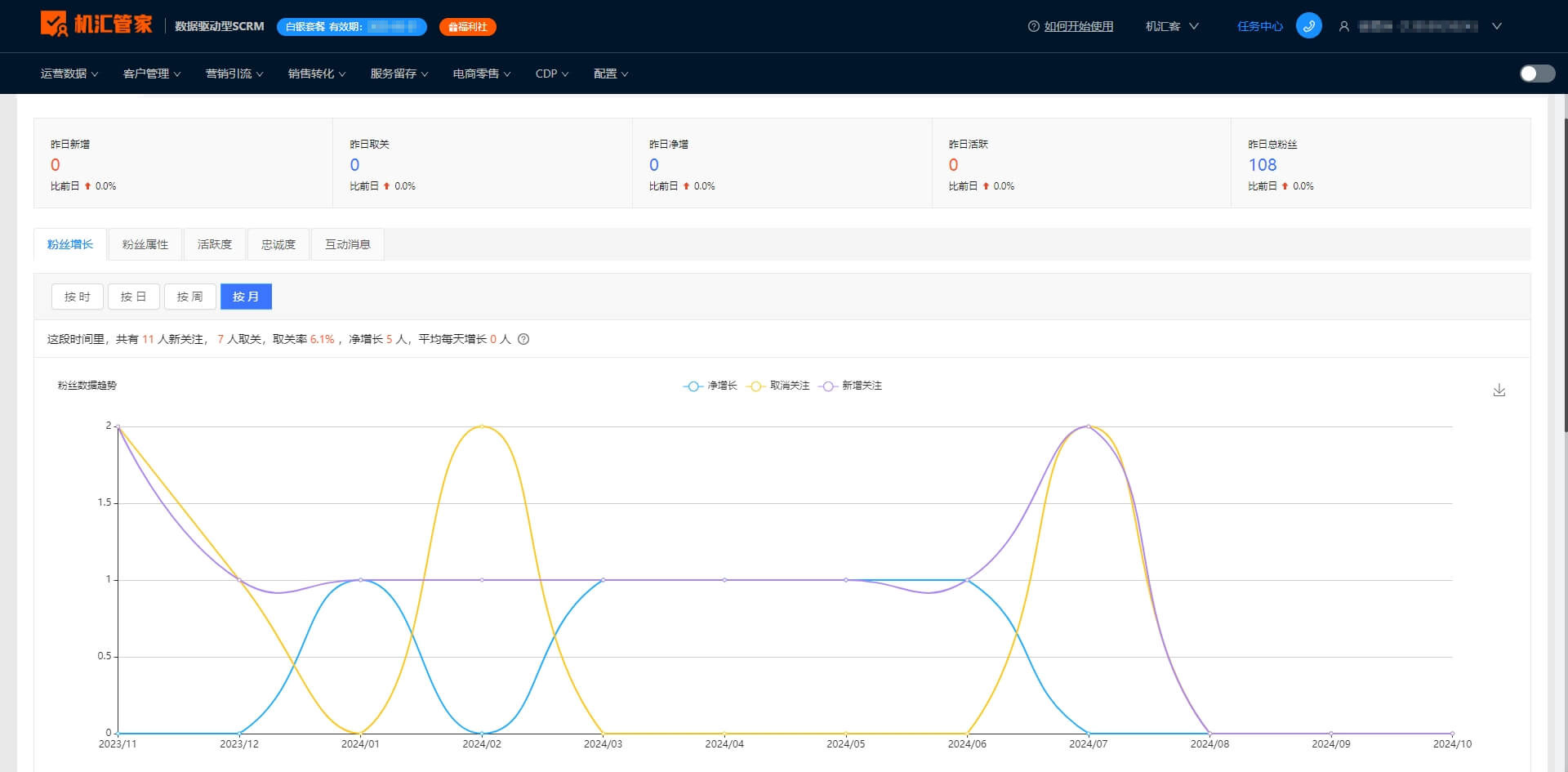Click the 2024/10 label on chart axis
This screenshot has width=1568, height=772.
click(x=1452, y=744)
